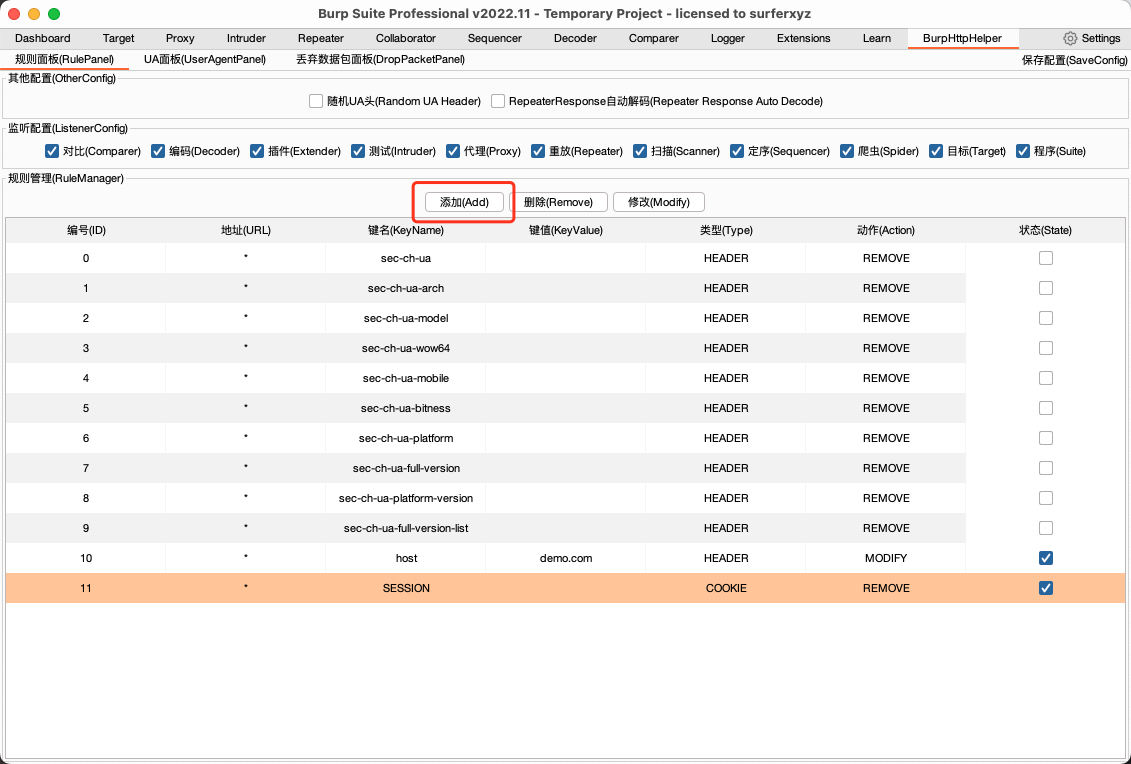The image size is (1131, 764).
Task: Open the Extensions tab
Action: point(804,38)
